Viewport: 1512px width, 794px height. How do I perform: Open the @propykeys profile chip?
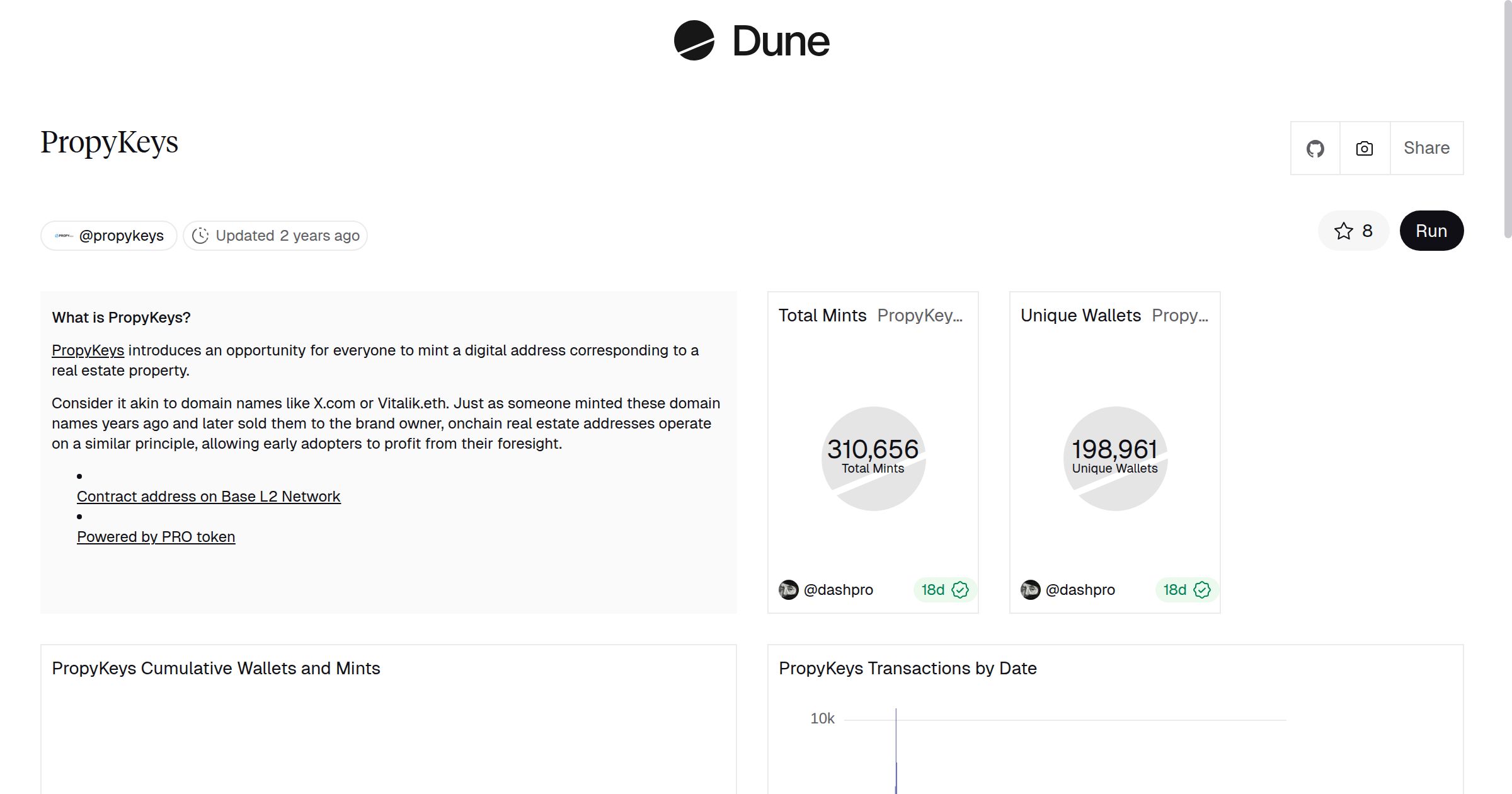tap(121, 236)
